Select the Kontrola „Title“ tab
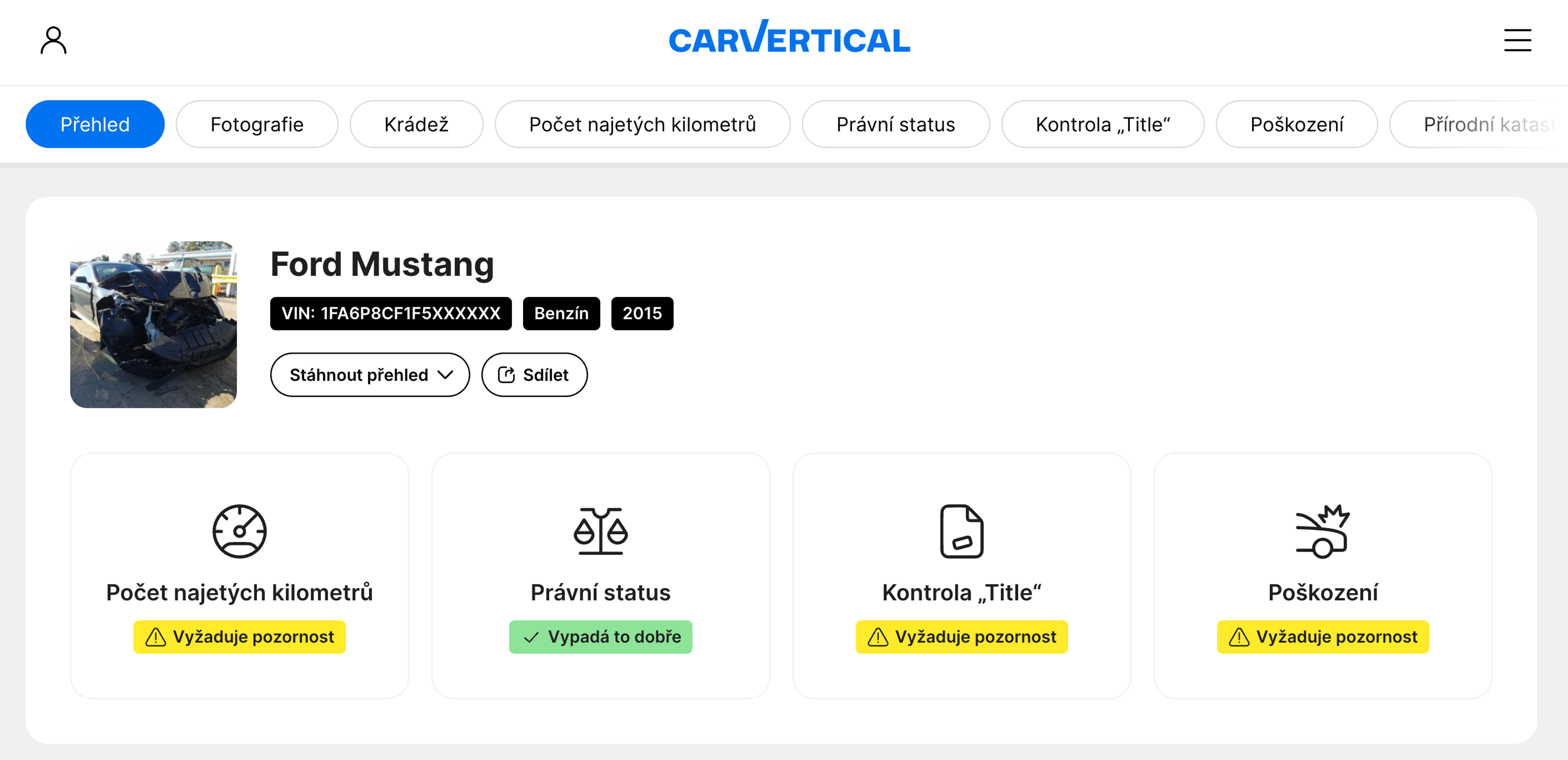Viewport: 1568px width, 760px height. pyautogui.click(x=1102, y=124)
